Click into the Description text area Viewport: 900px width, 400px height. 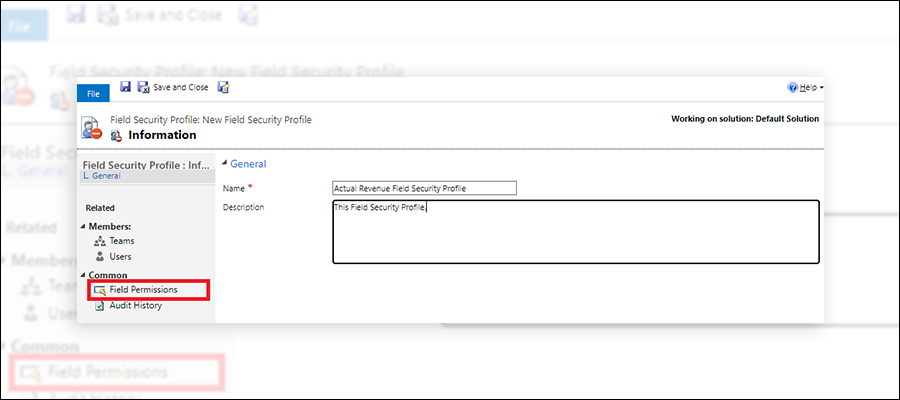pos(576,232)
